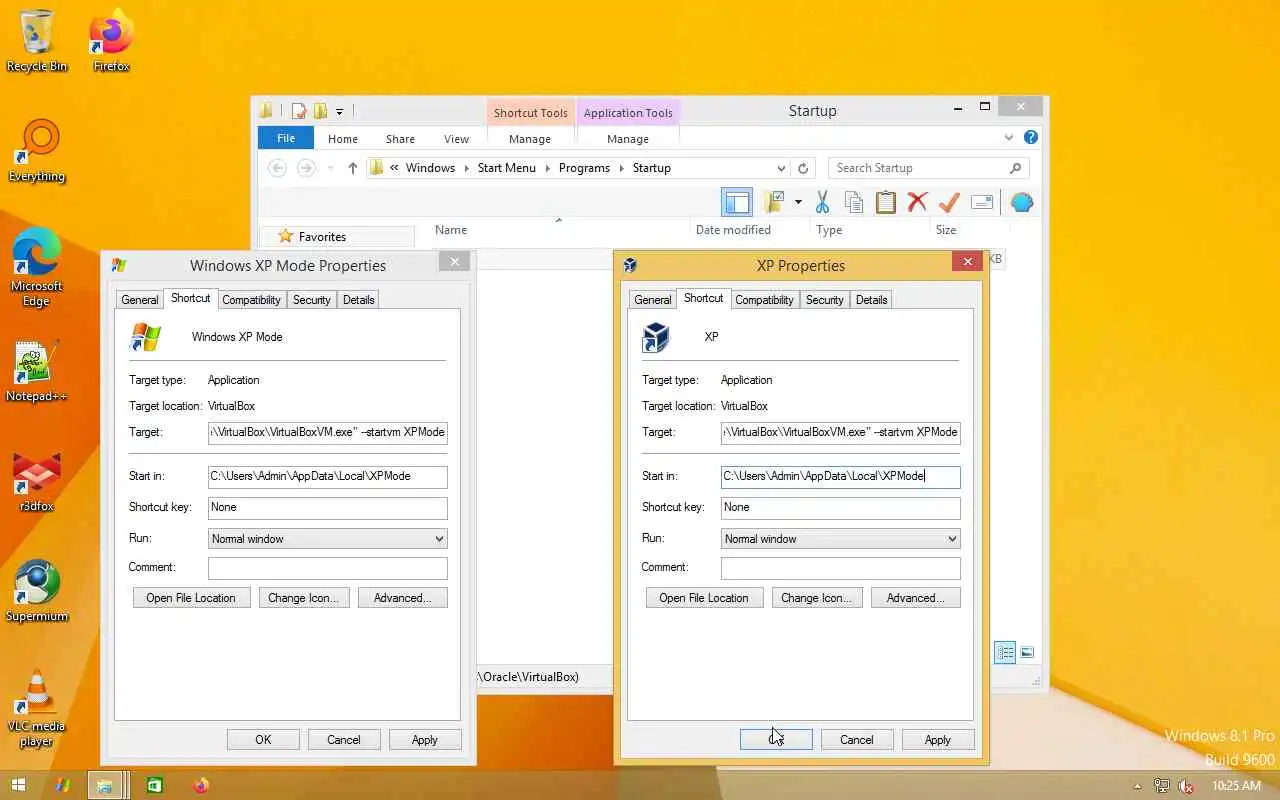Click the Explorer Forward arrow
Image resolution: width=1280 pixels, height=800 pixels.
point(307,168)
